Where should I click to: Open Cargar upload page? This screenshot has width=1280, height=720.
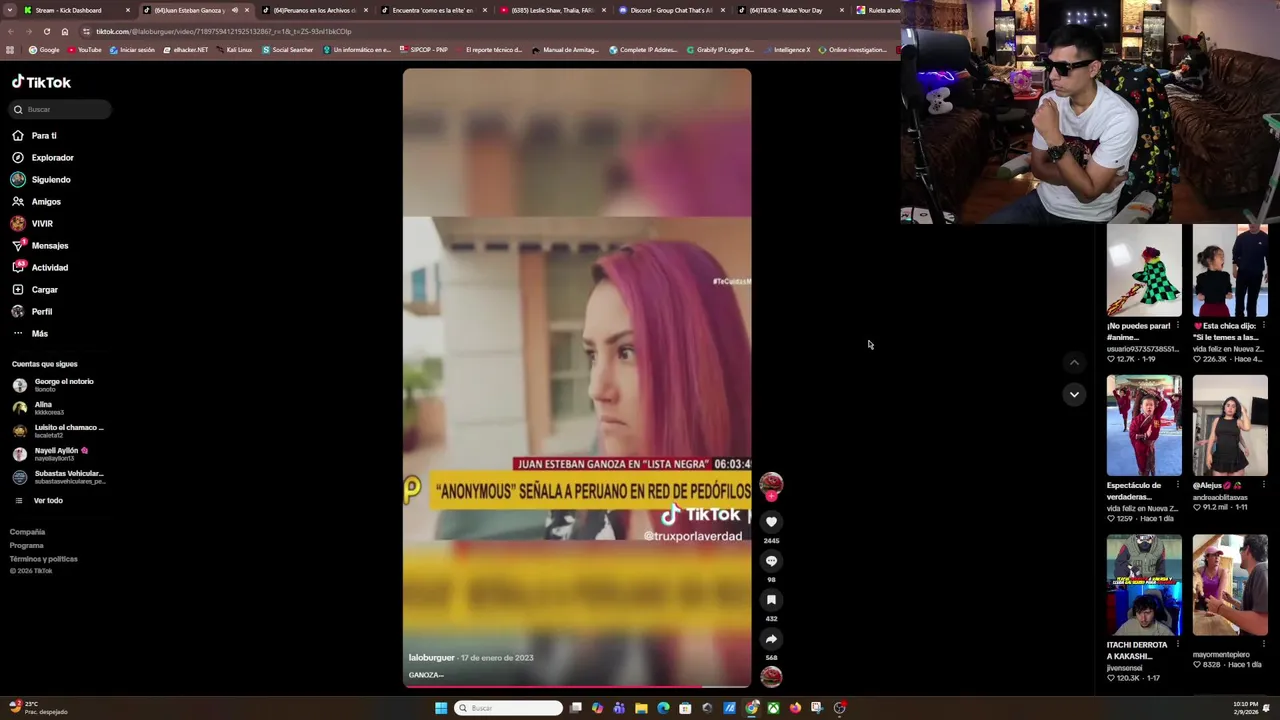click(x=35, y=290)
